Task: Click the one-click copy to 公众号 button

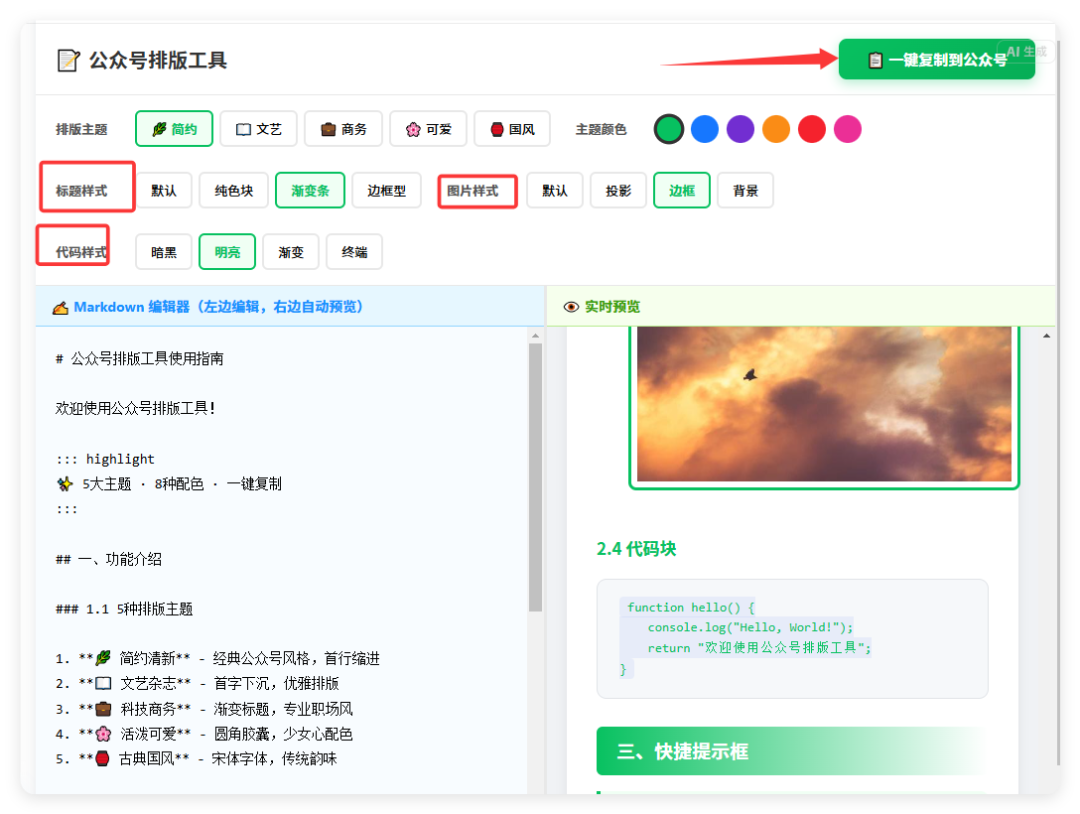Action: (x=936, y=59)
